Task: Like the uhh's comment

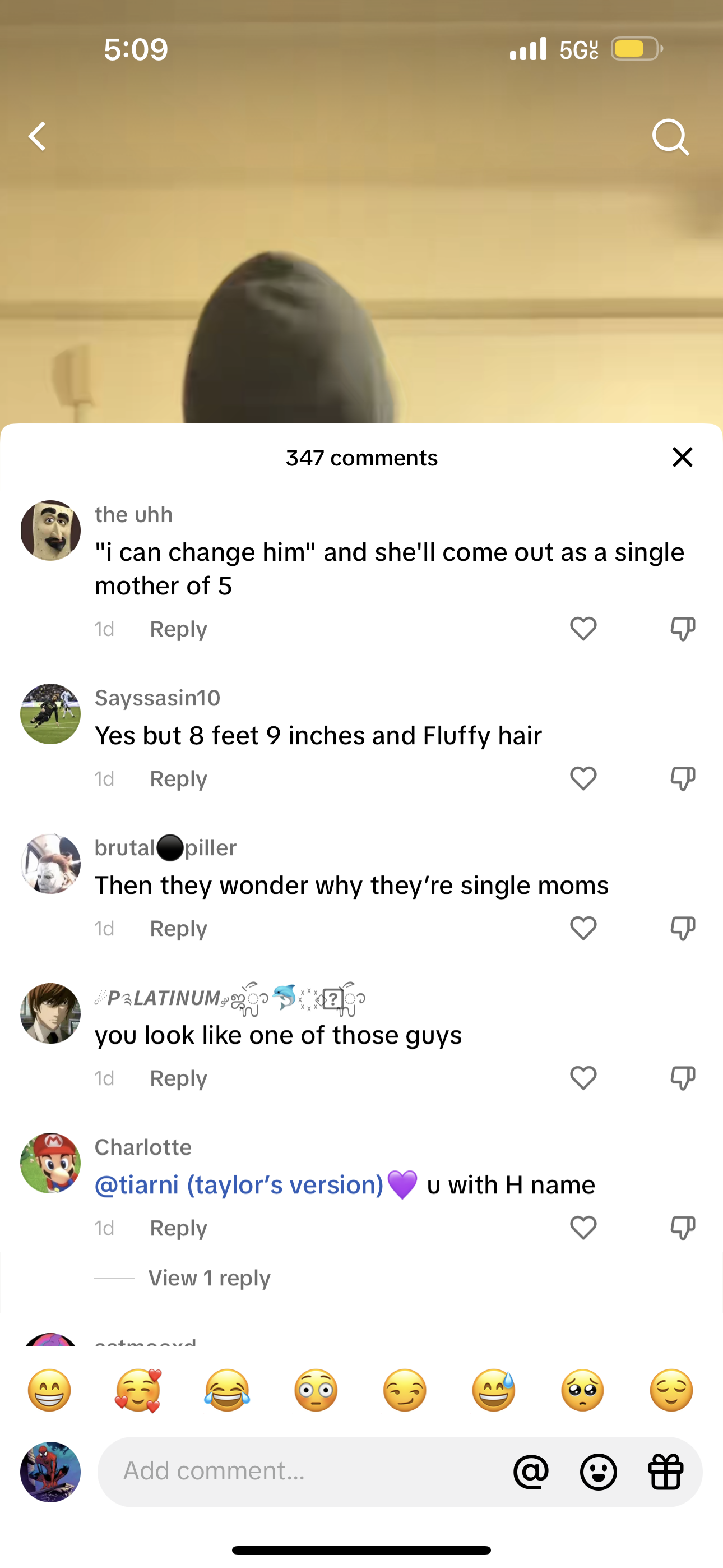Action: tap(583, 629)
